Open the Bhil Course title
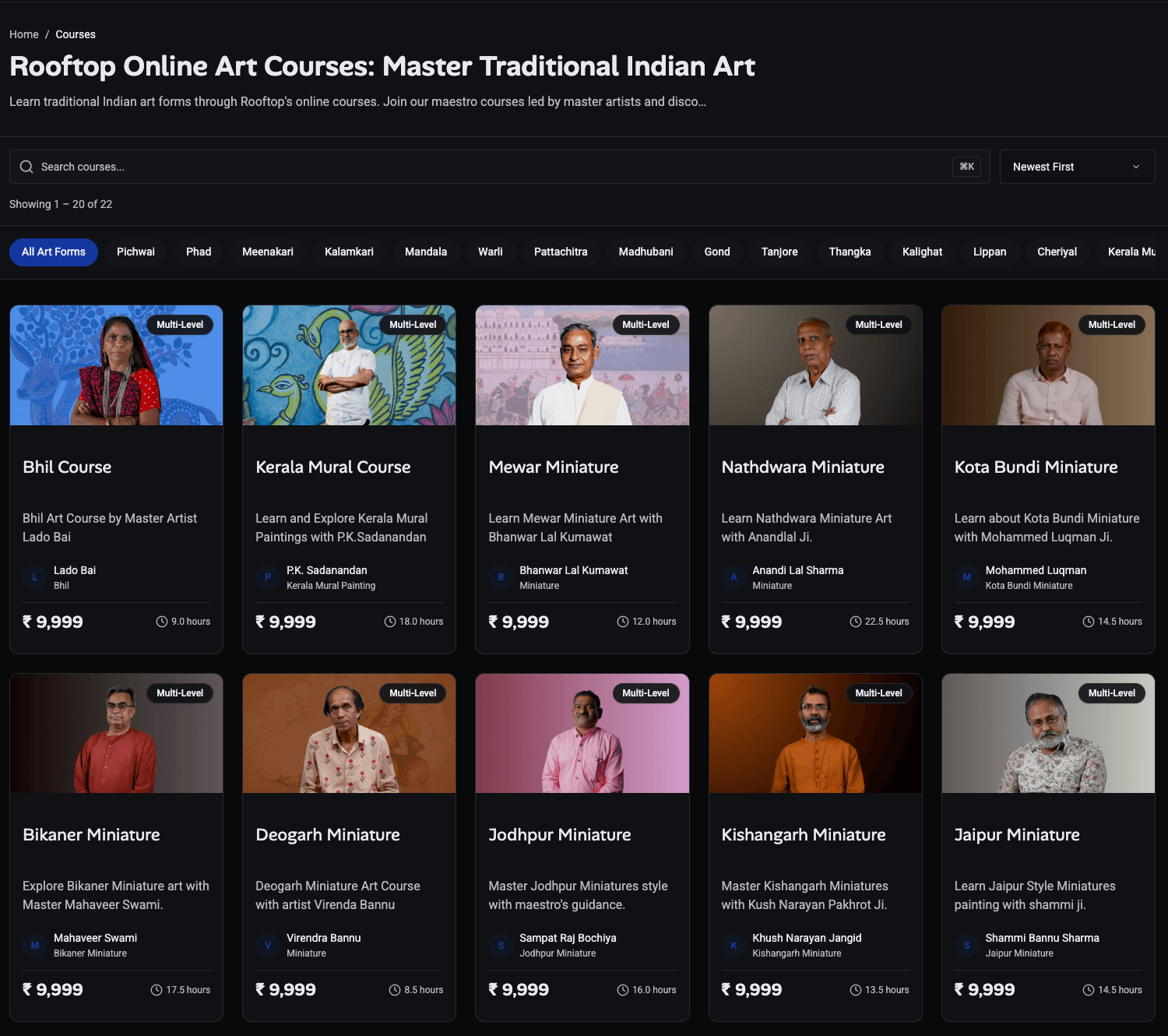The height and width of the screenshot is (1036, 1168). click(67, 467)
